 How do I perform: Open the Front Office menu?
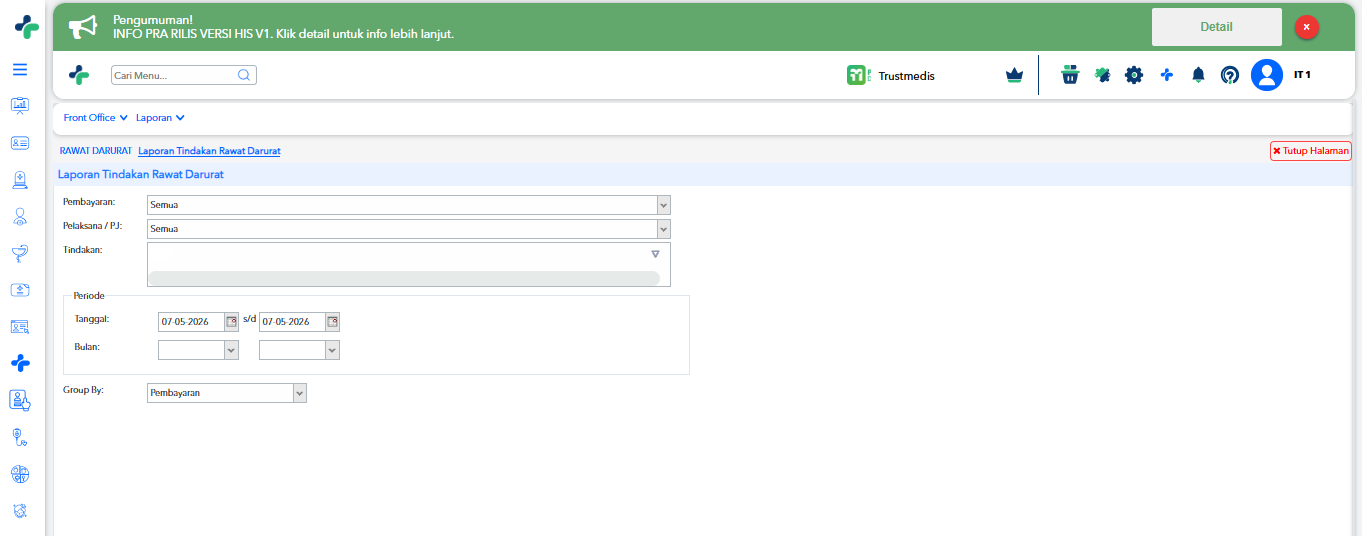coord(96,118)
